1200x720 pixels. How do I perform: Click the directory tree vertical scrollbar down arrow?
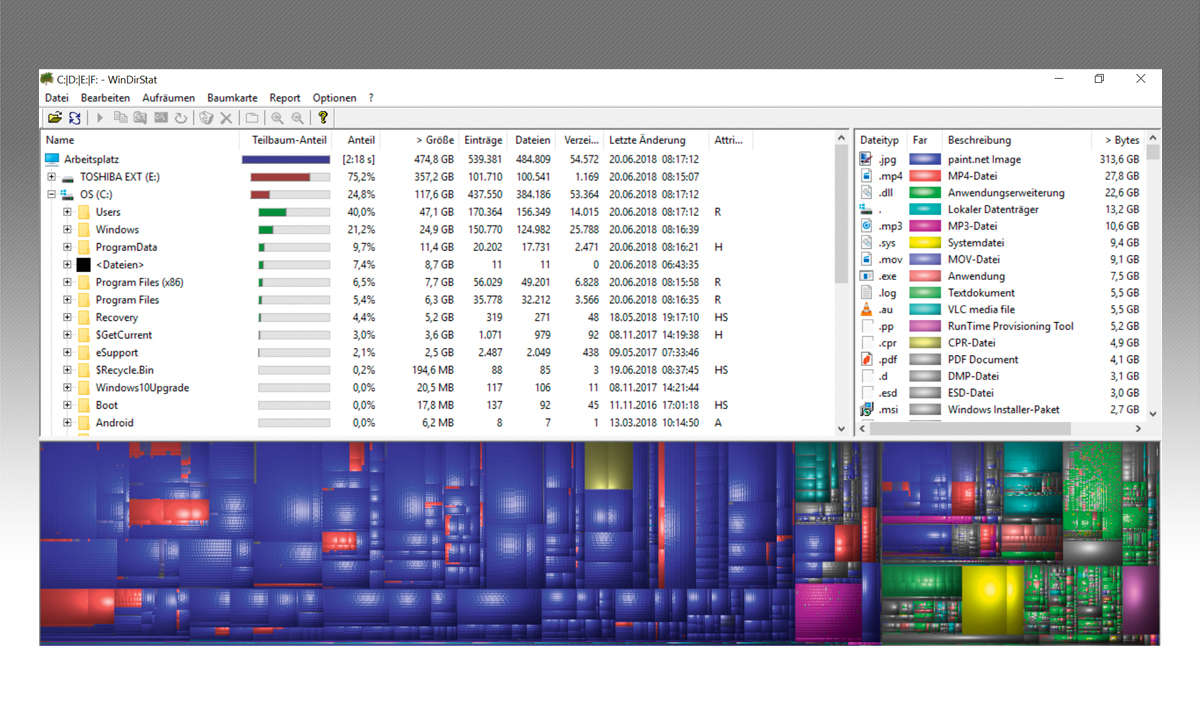(x=841, y=428)
